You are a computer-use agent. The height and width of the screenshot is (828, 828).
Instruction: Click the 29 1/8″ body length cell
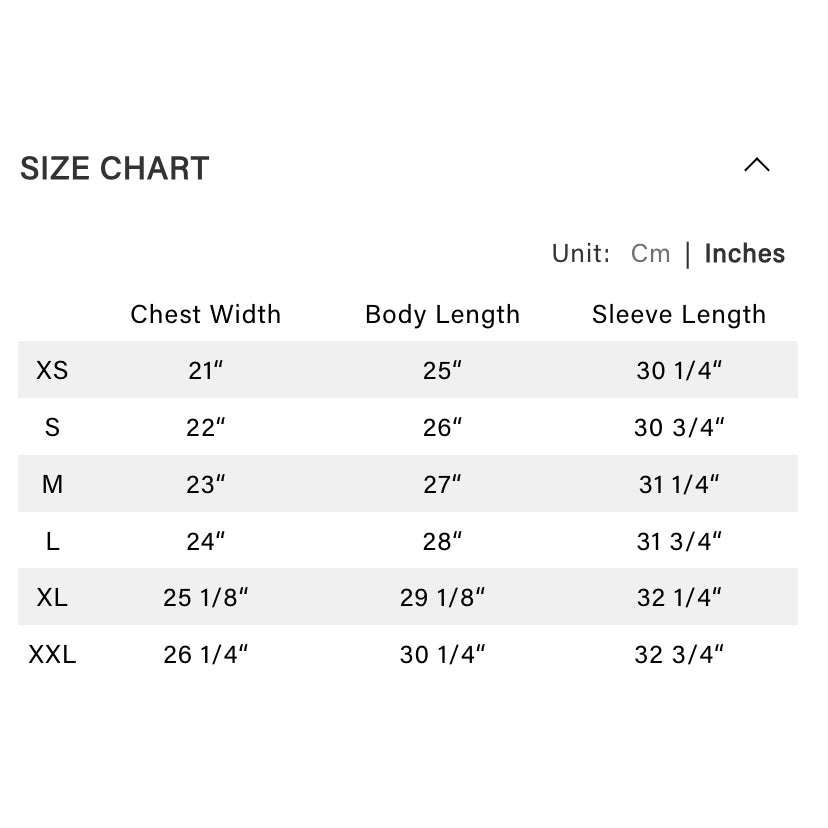(442, 598)
